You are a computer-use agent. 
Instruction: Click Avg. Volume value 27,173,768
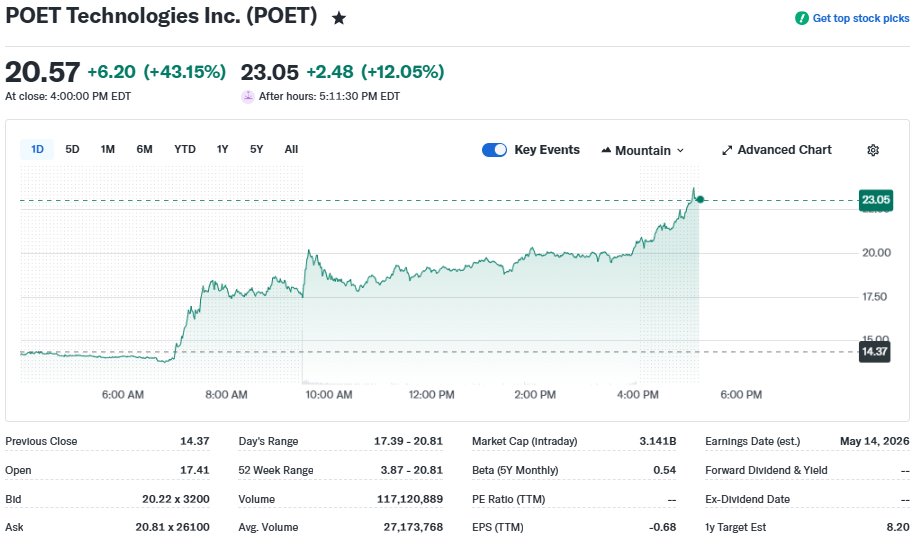(x=413, y=527)
